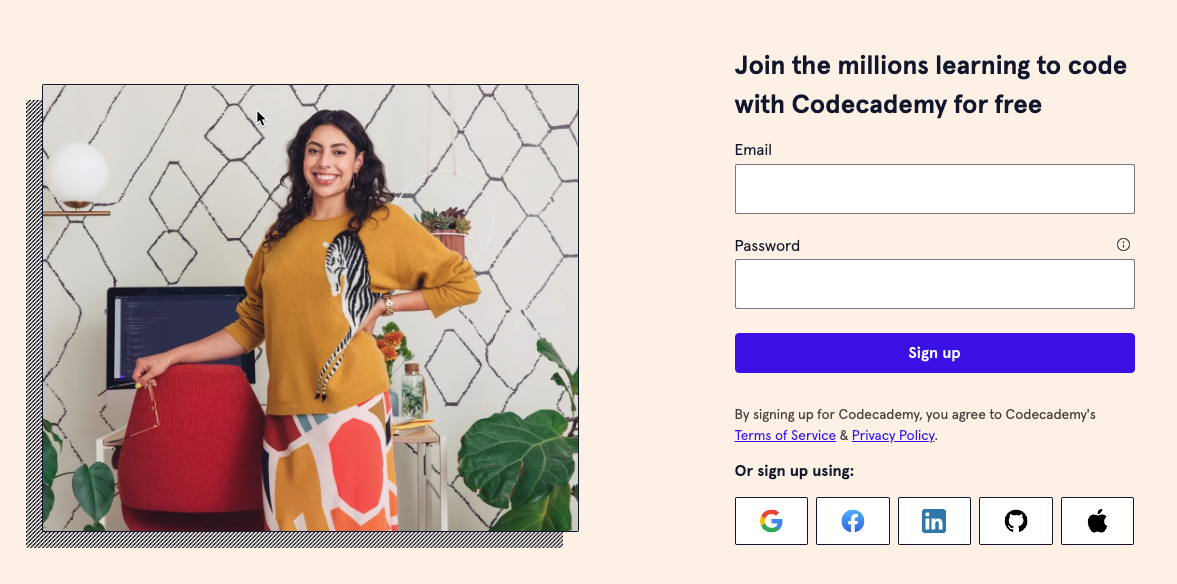
Task: Click the Codecademy agreement disclaimer text
Action: tap(915, 414)
